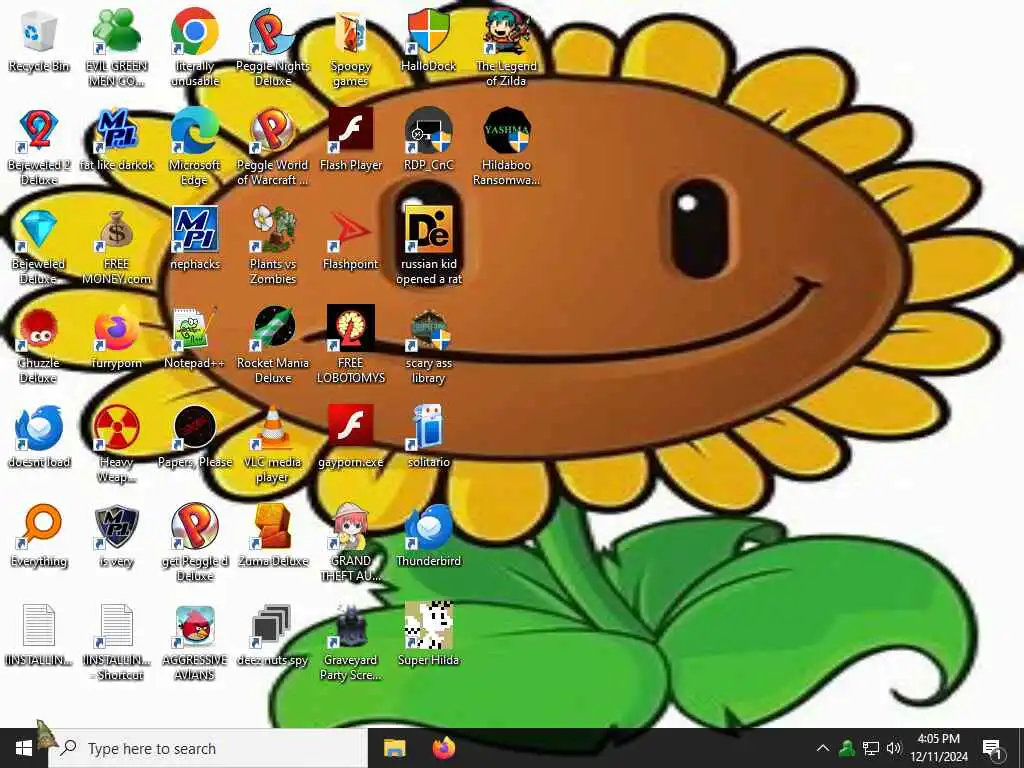Select the Peggle Nights Deluxe icon
Screen dimensions: 1024x768
click(272, 31)
